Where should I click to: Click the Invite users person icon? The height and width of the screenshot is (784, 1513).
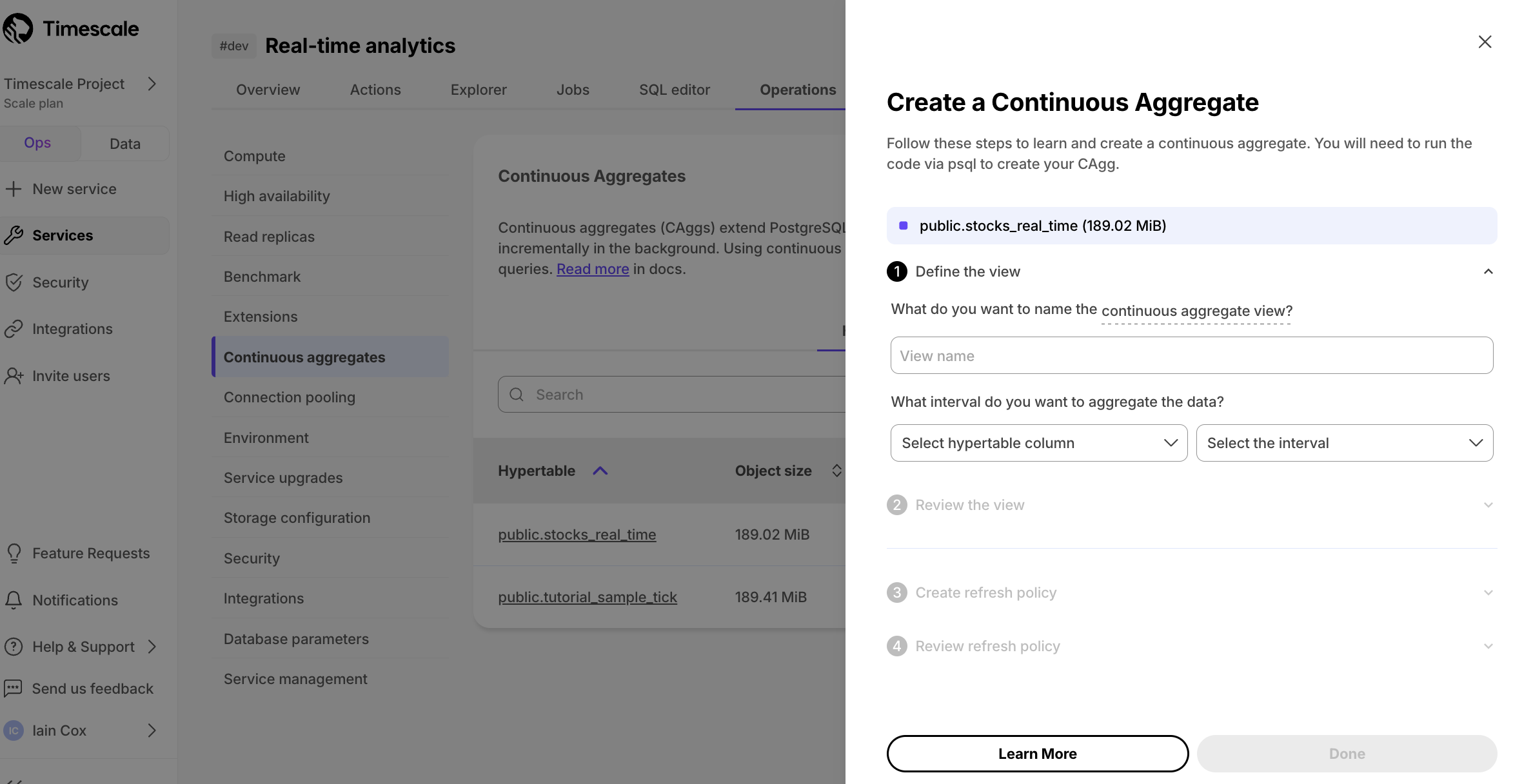14,376
